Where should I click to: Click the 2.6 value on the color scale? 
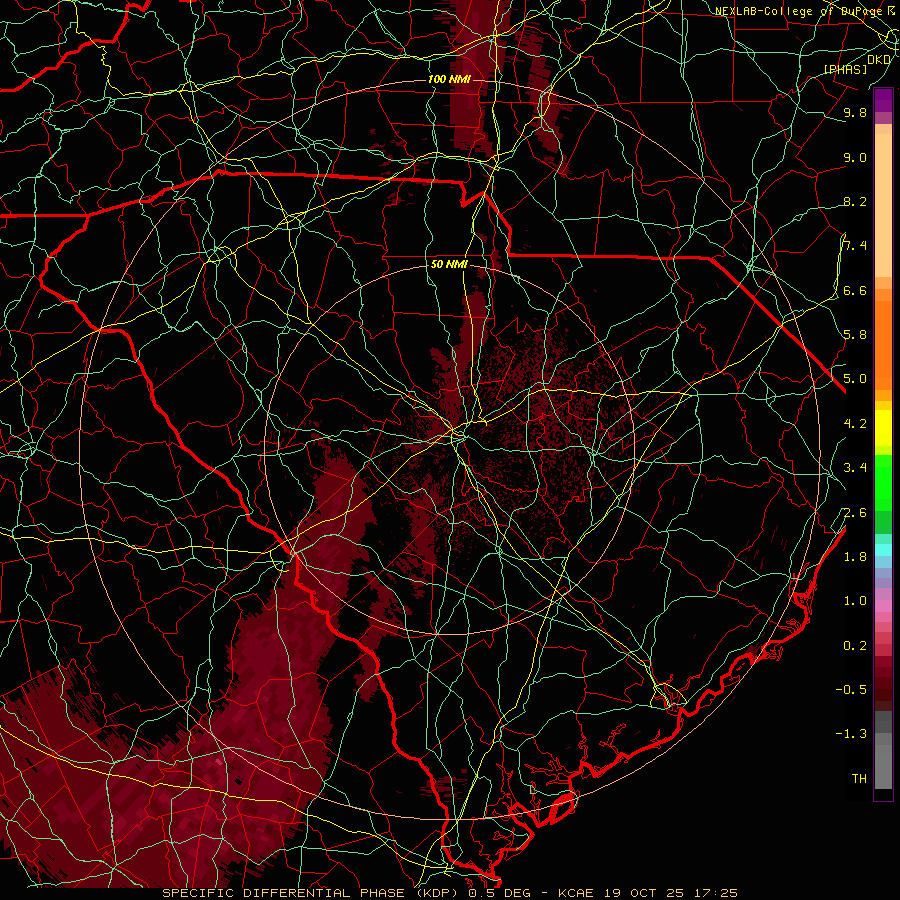[x=855, y=513]
